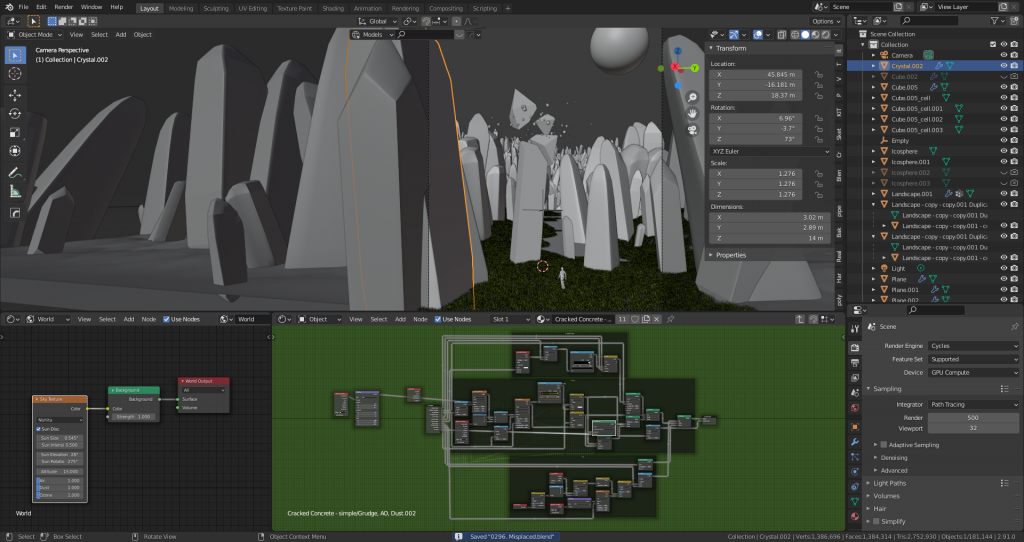Lock the Location X value
Image resolution: width=1024 pixels, height=542 pixels.
click(818, 74)
